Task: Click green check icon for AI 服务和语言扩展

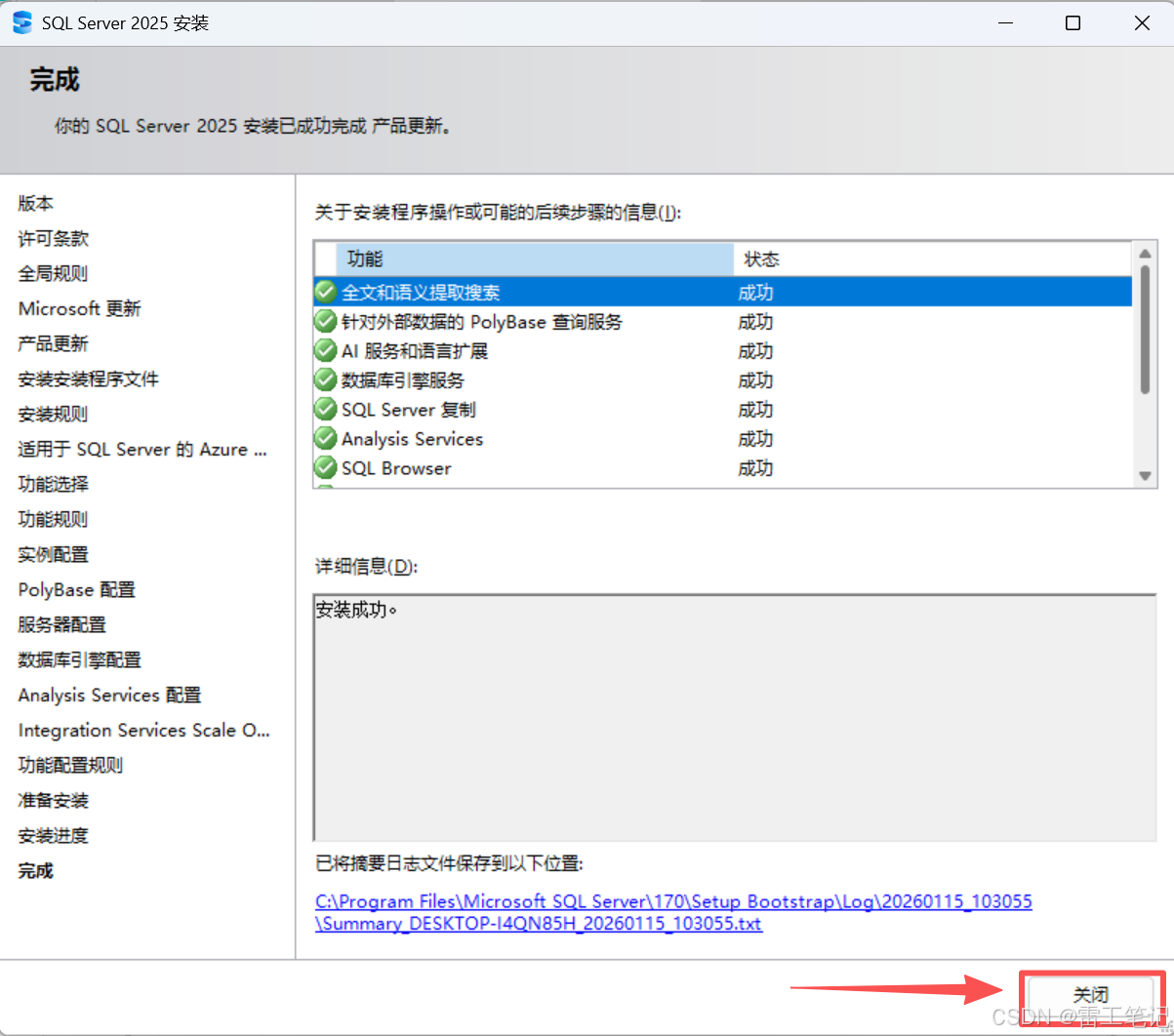Action: [325, 350]
